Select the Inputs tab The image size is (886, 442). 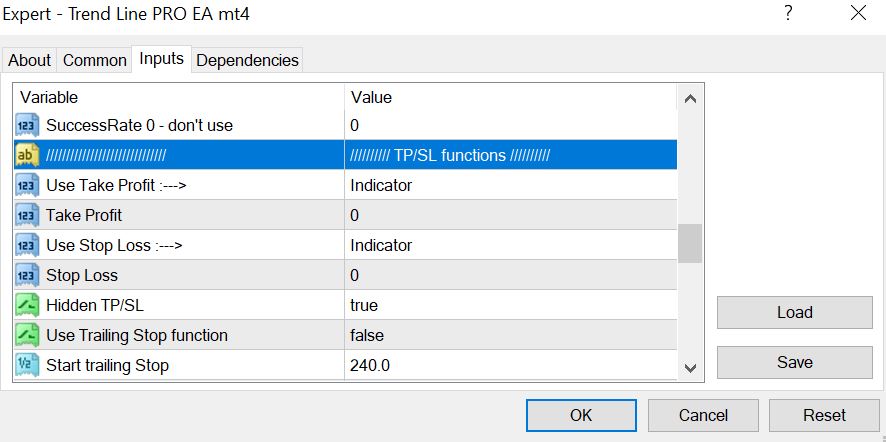click(x=162, y=59)
